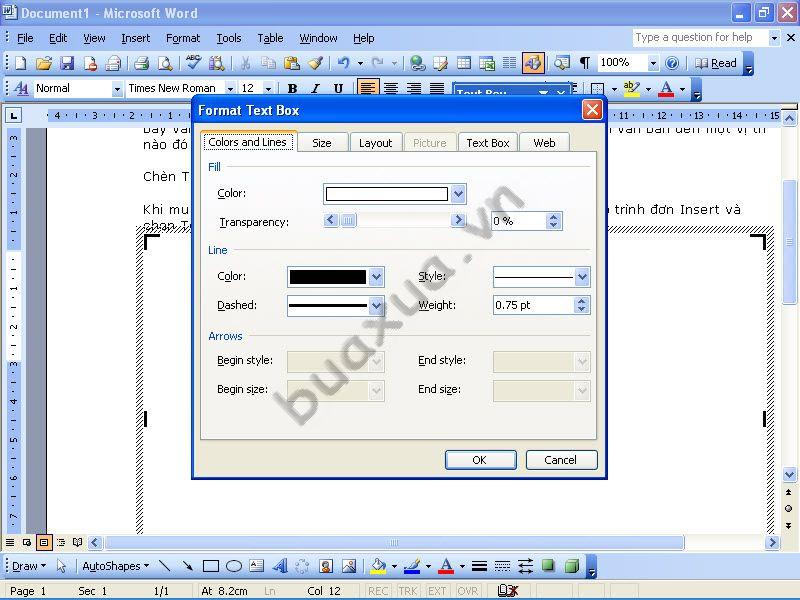Toggle Bold formatting
Image resolution: width=800 pixels, height=600 pixels.
(292, 88)
